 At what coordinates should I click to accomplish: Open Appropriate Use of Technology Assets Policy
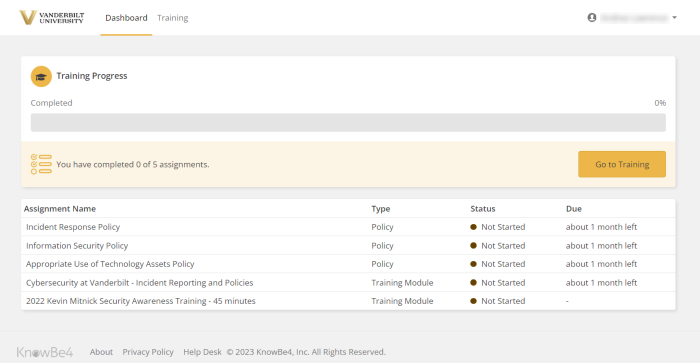[110, 264]
